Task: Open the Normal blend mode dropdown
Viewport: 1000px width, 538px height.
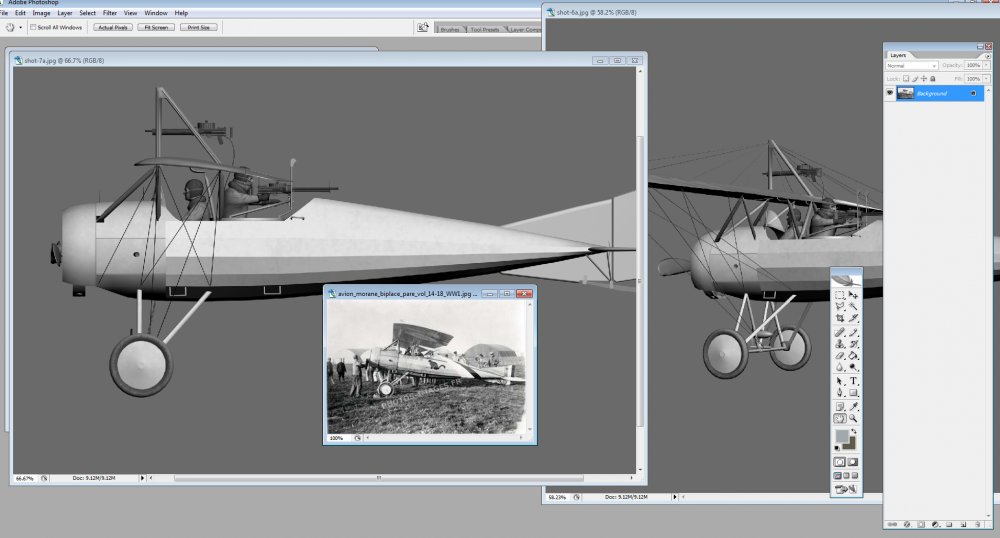Action: [x=911, y=66]
